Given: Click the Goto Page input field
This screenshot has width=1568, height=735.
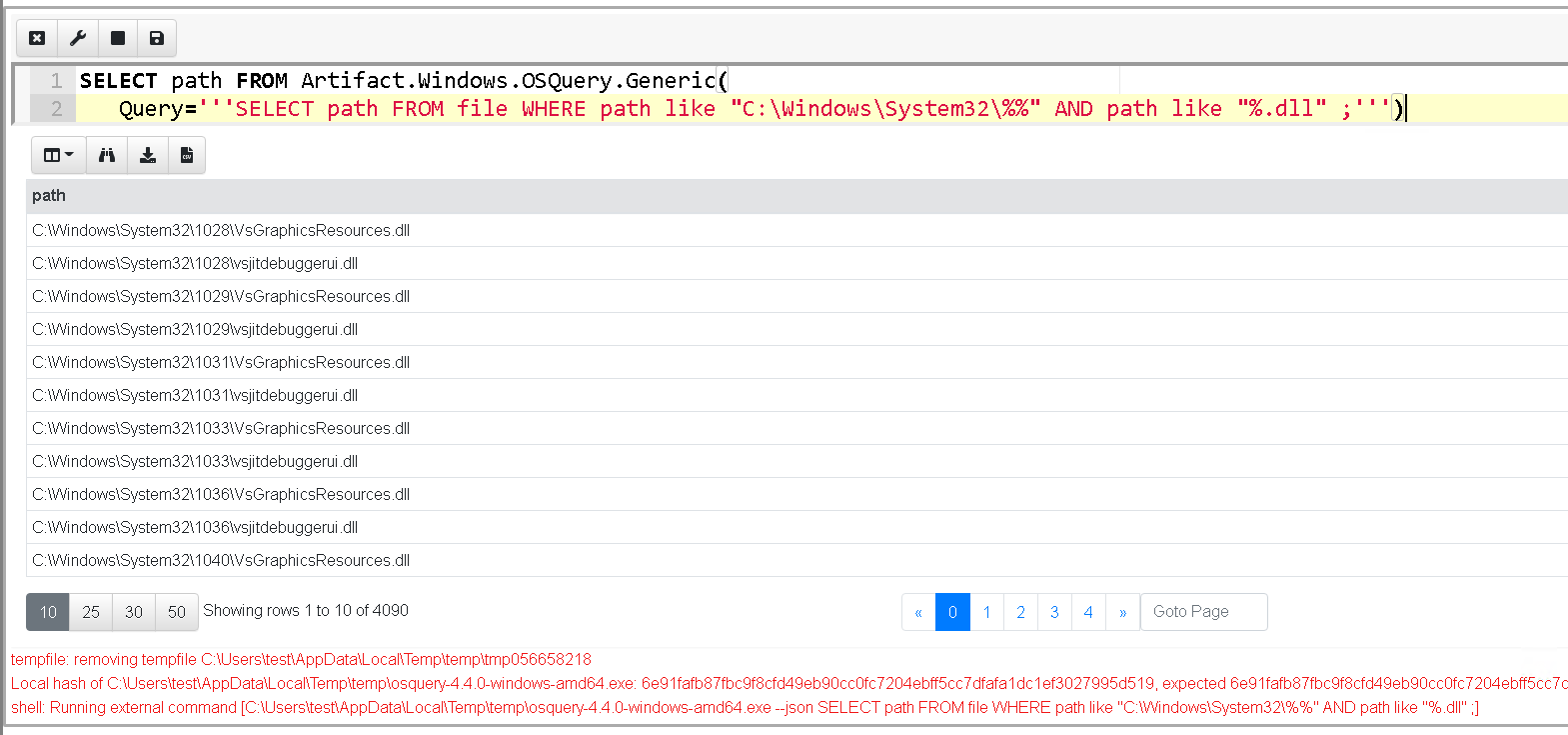Looking at the screenshot, I should pyautogui.click(x=1203, y=612).
